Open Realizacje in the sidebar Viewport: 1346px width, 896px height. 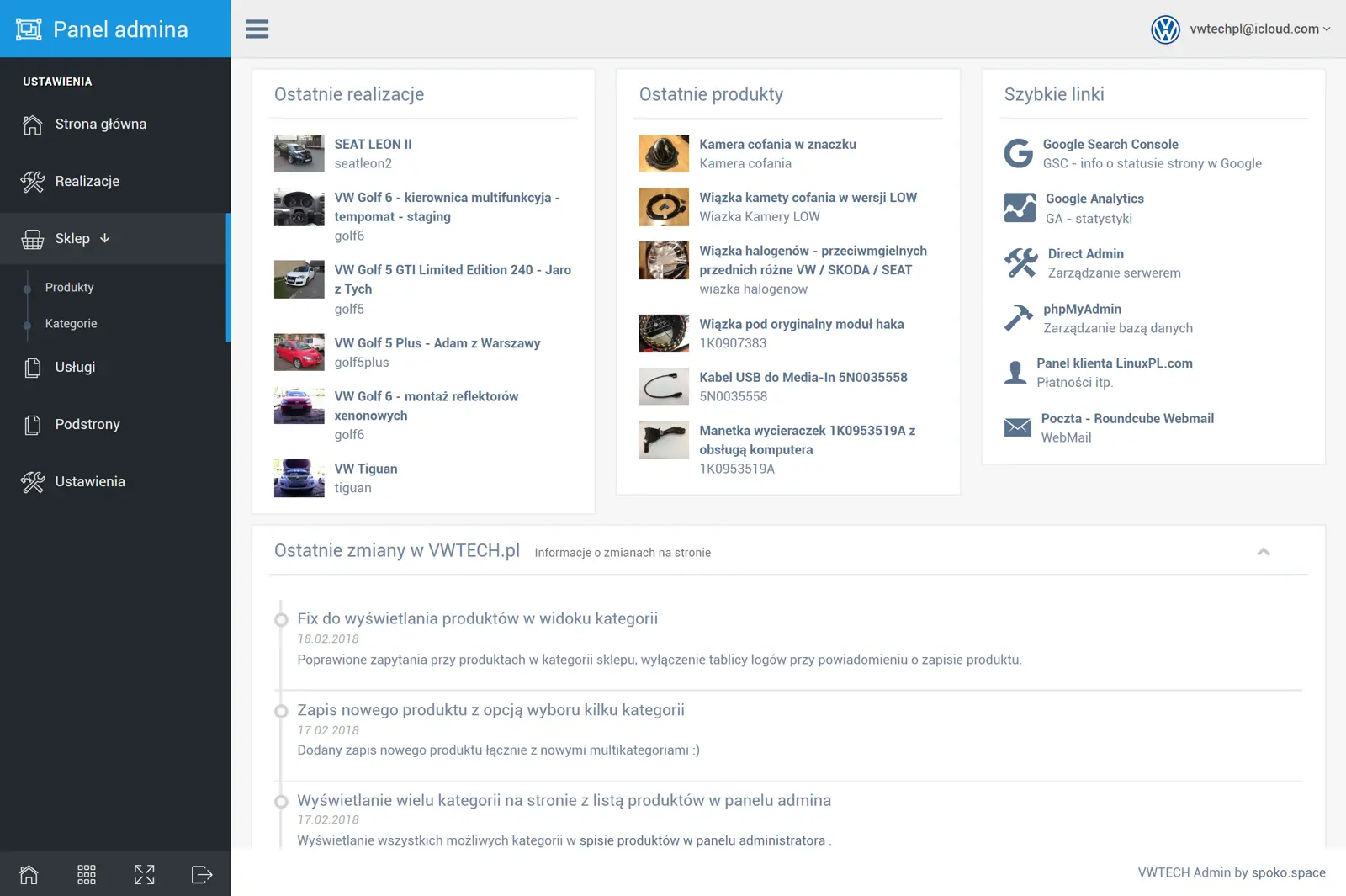point(87,182)
